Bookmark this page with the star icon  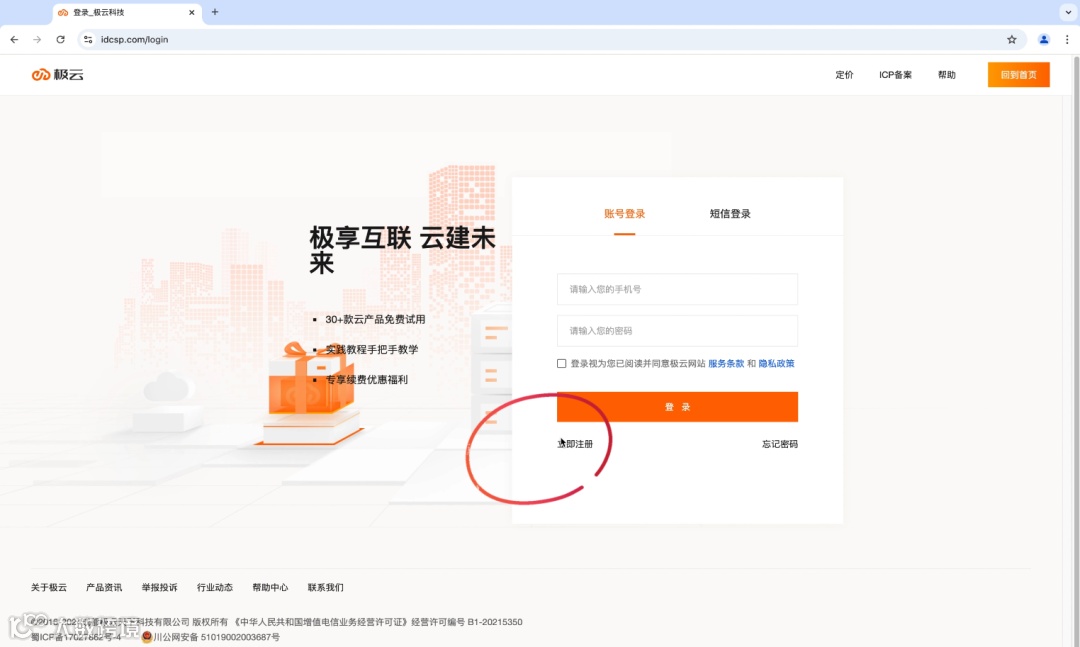point(1011,39)
